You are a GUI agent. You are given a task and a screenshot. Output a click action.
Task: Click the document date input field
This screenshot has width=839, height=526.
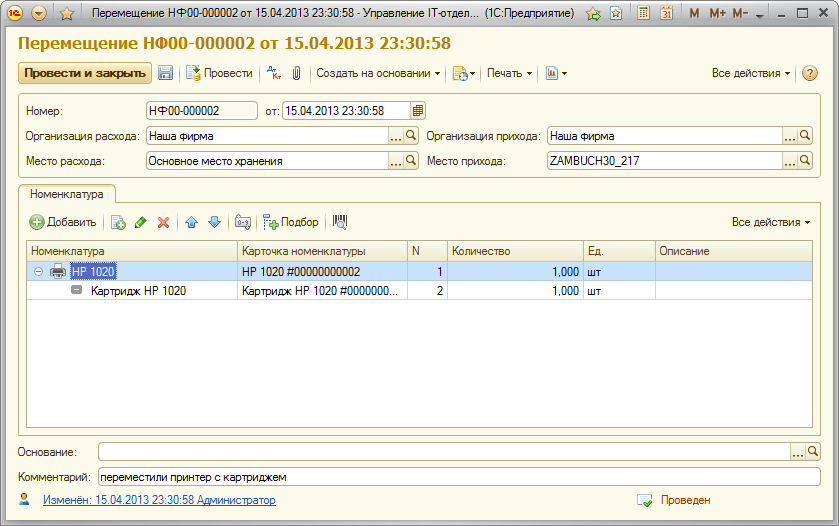[347, 111]
